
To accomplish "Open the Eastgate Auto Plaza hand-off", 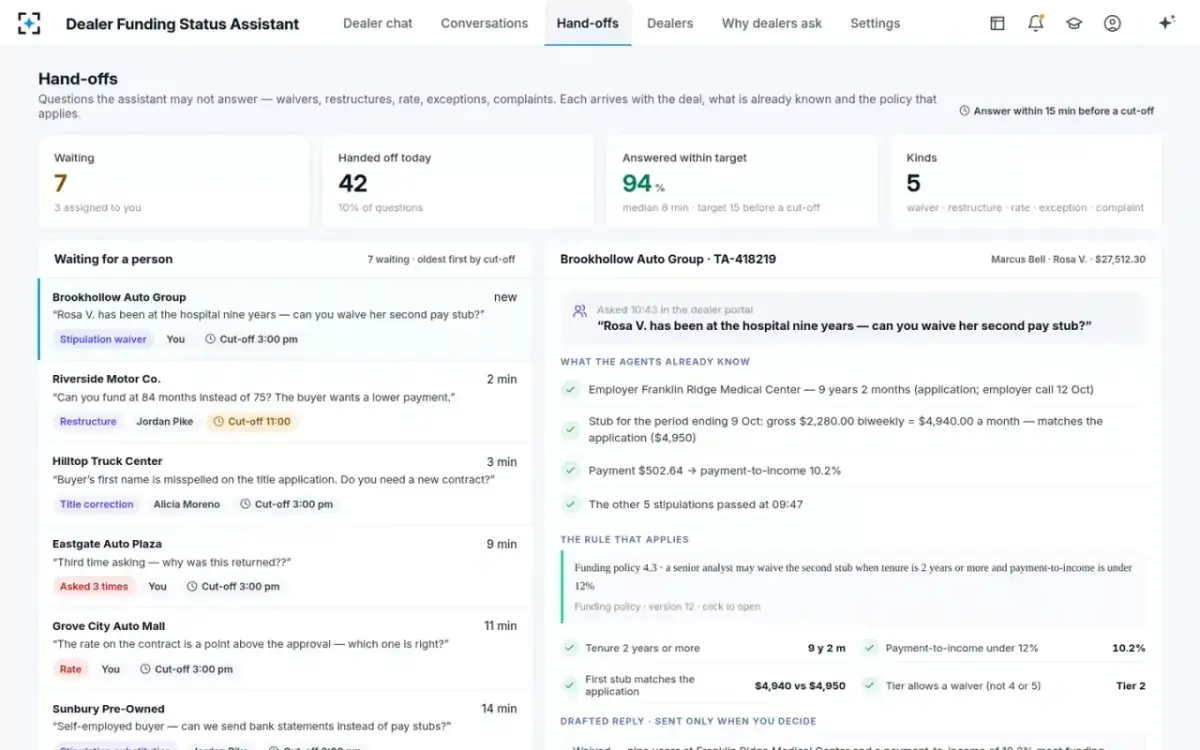I will tap(285, 566).
